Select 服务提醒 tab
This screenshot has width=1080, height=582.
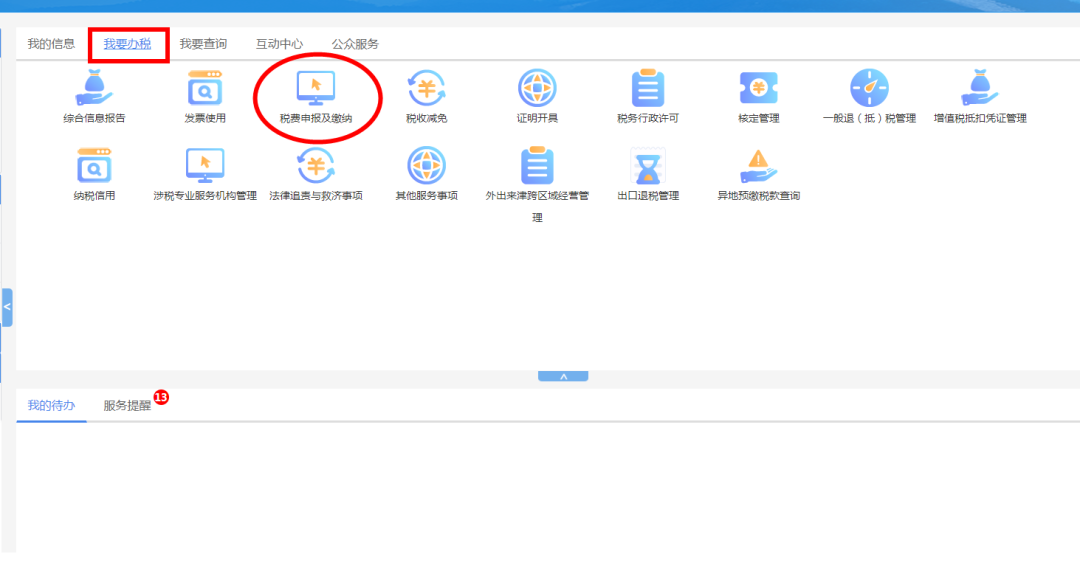click(x=127, y=406)
